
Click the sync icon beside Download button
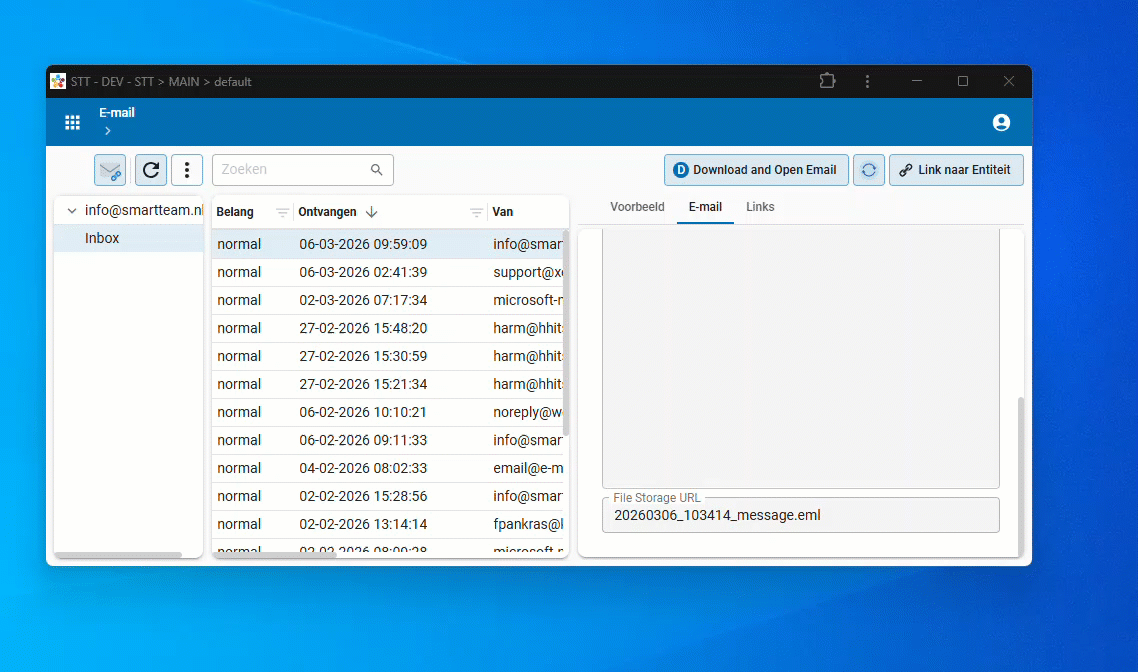click(x=869, y=170)
